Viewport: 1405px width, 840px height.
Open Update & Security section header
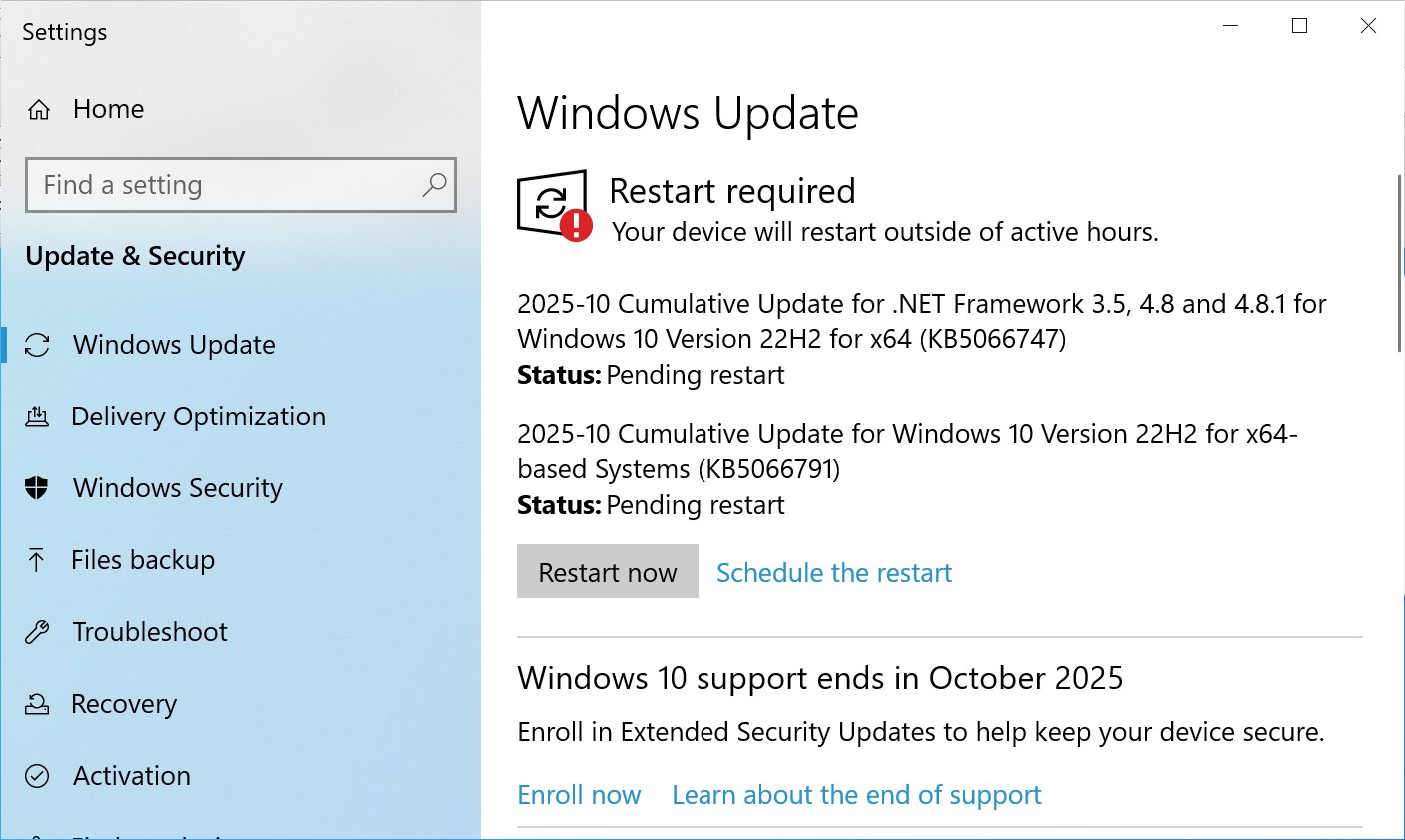[134, 256]
